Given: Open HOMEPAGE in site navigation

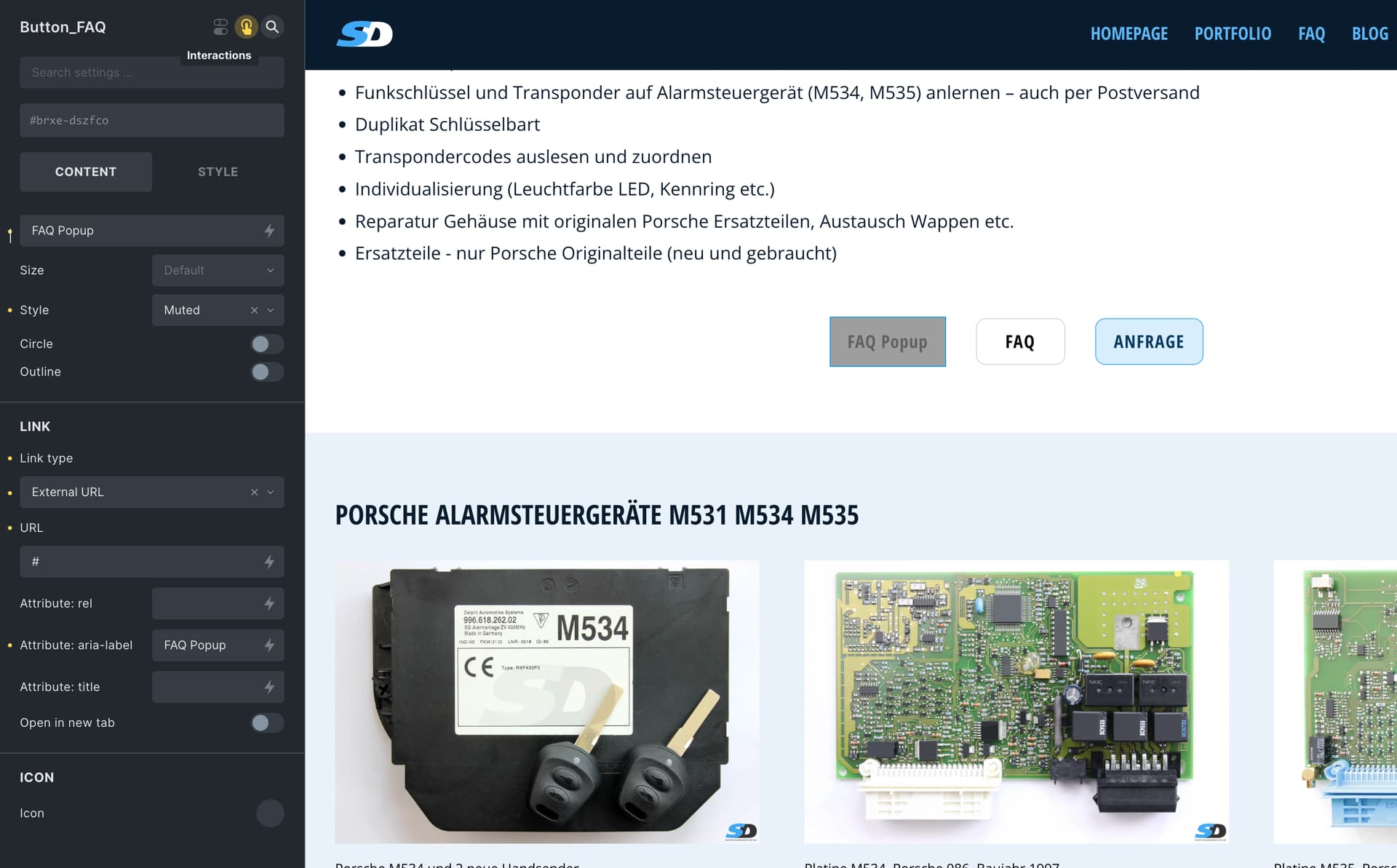Looking at the screenshot, I should tap(1129, 33).
